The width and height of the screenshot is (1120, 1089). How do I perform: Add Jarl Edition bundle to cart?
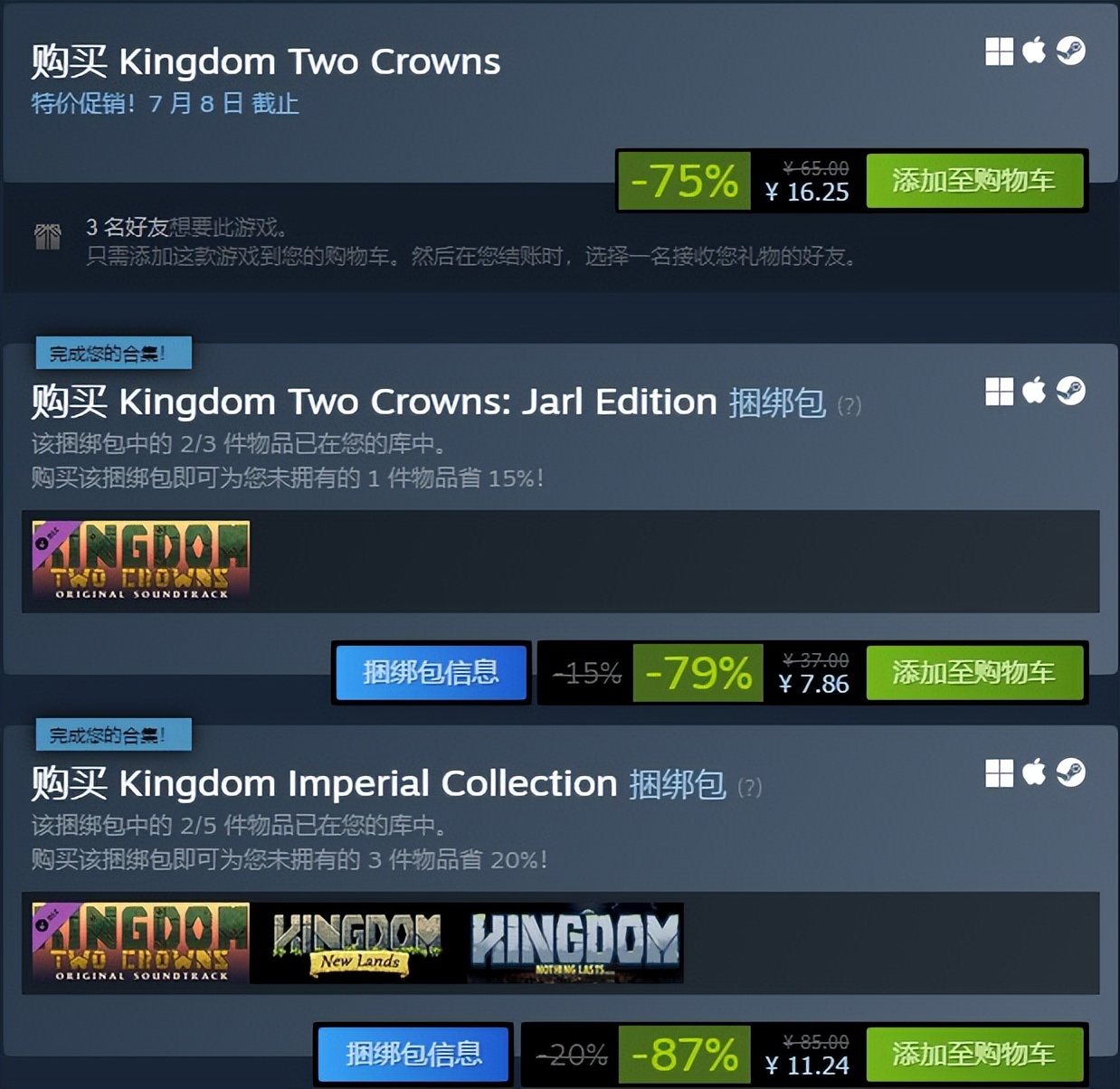[974, 672]
